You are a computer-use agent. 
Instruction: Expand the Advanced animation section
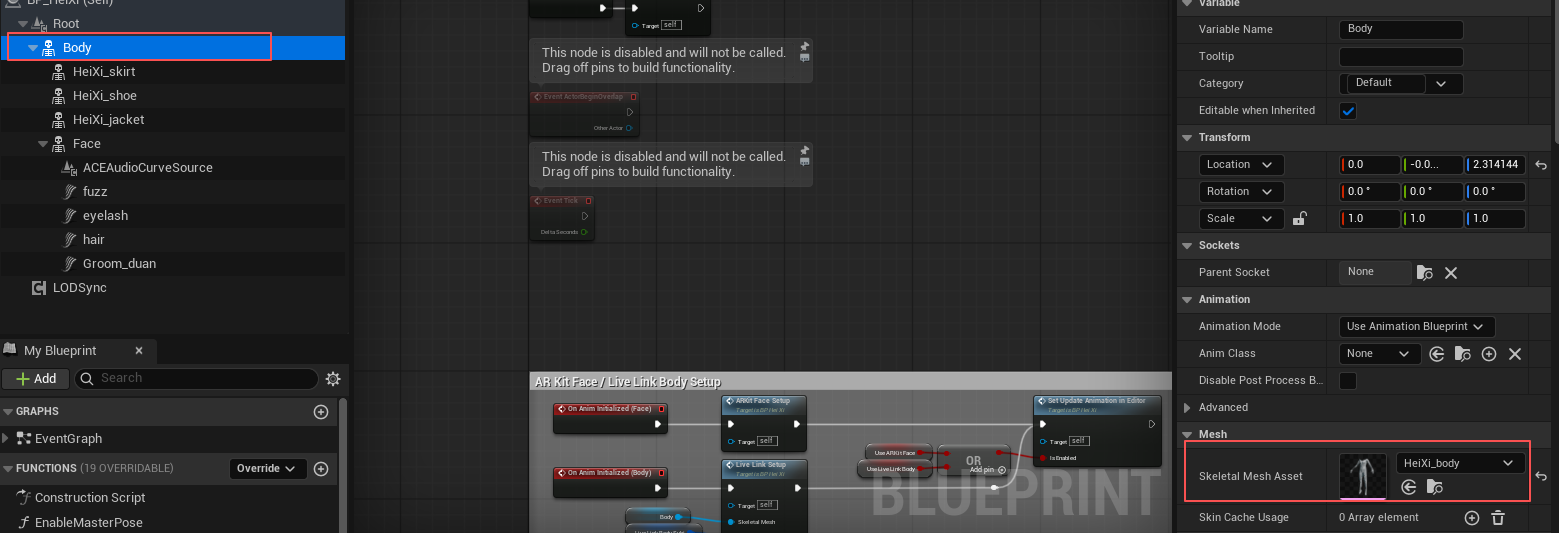pos(1187,408)
